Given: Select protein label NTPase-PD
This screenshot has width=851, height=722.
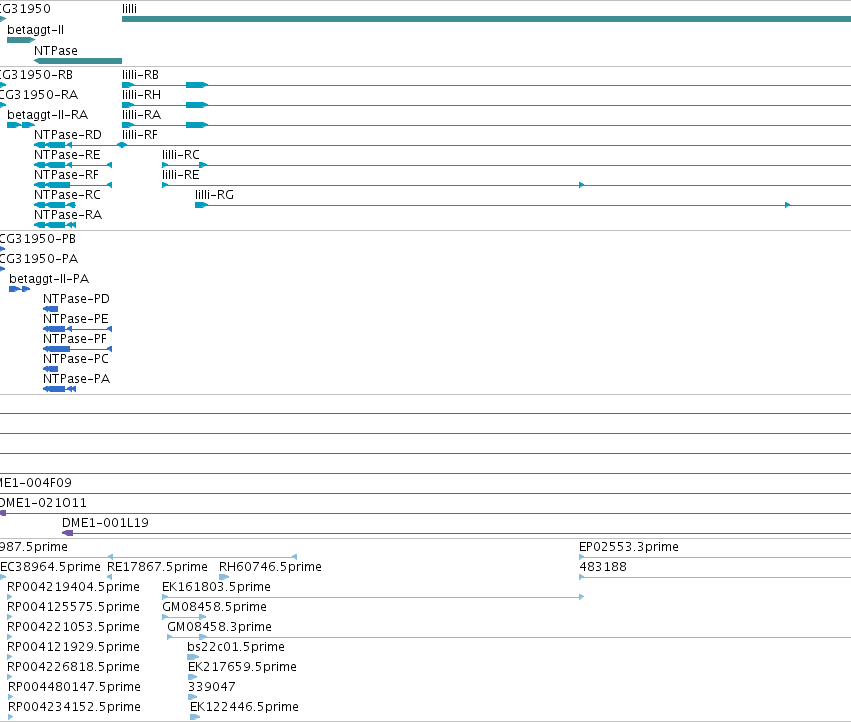Looking at the screenshot, I should (x=76, y=299).
